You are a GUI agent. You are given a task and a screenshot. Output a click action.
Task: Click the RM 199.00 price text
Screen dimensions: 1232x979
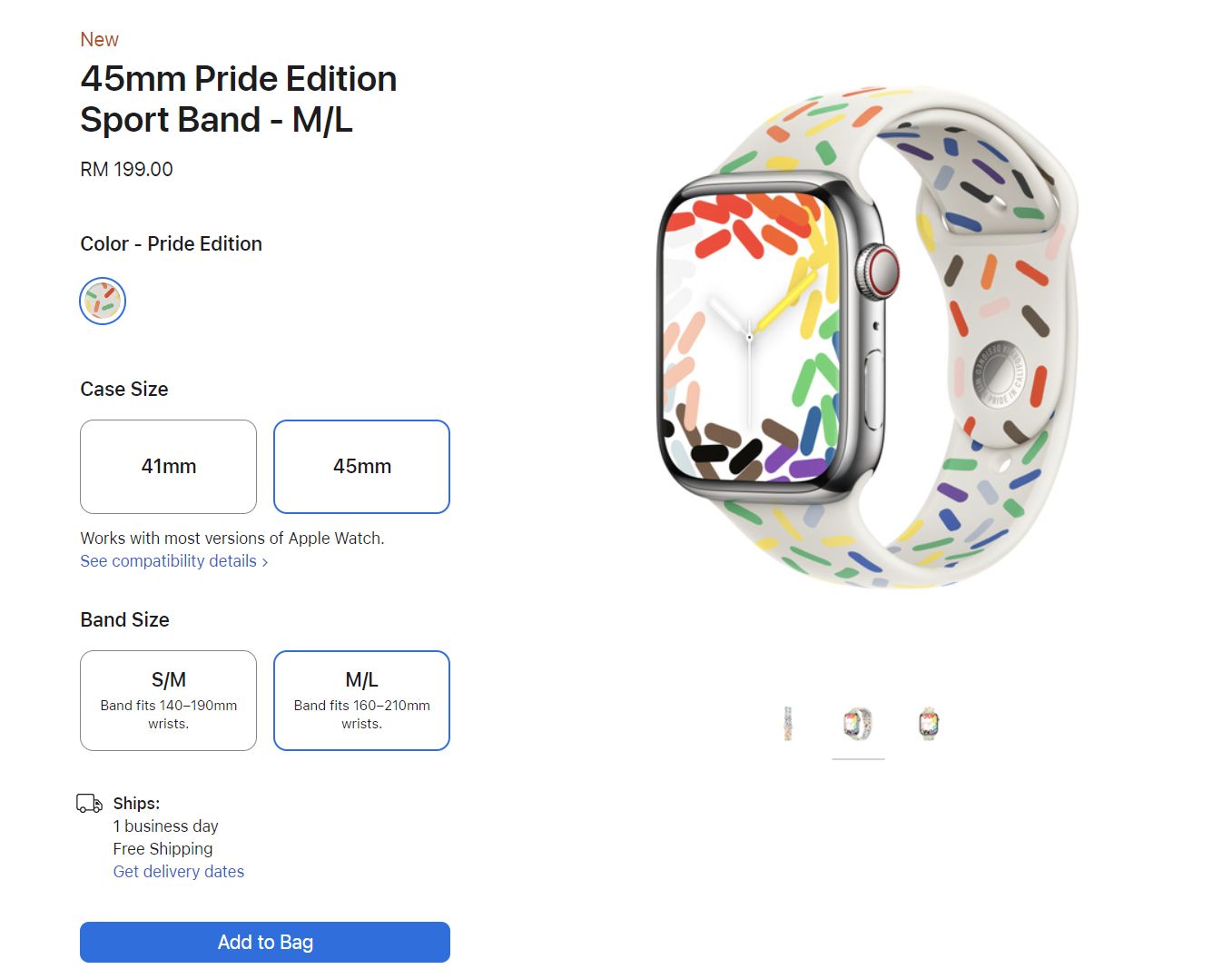point(126,169)
